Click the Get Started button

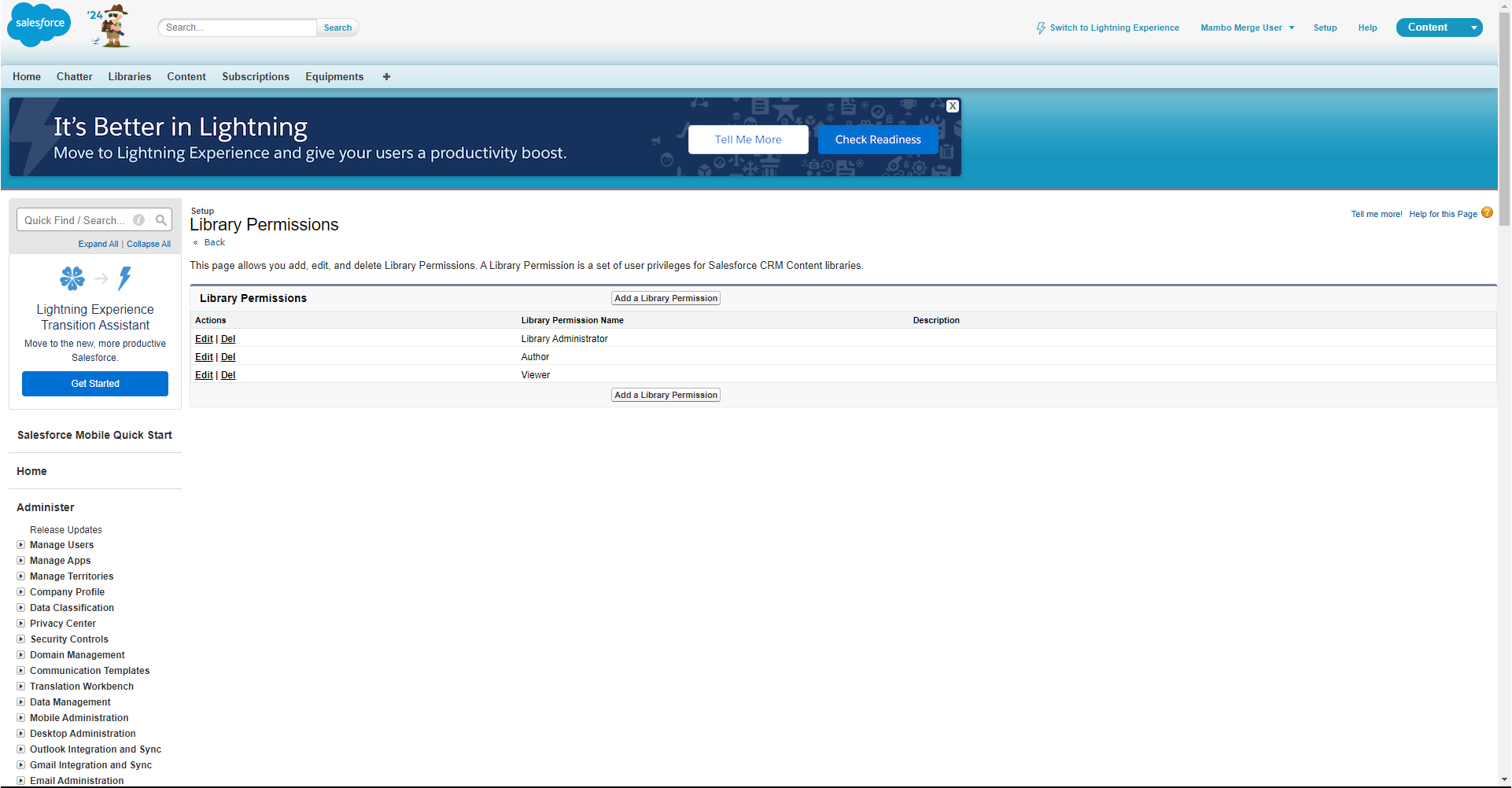pyautogui.click(x=94, y=383)
